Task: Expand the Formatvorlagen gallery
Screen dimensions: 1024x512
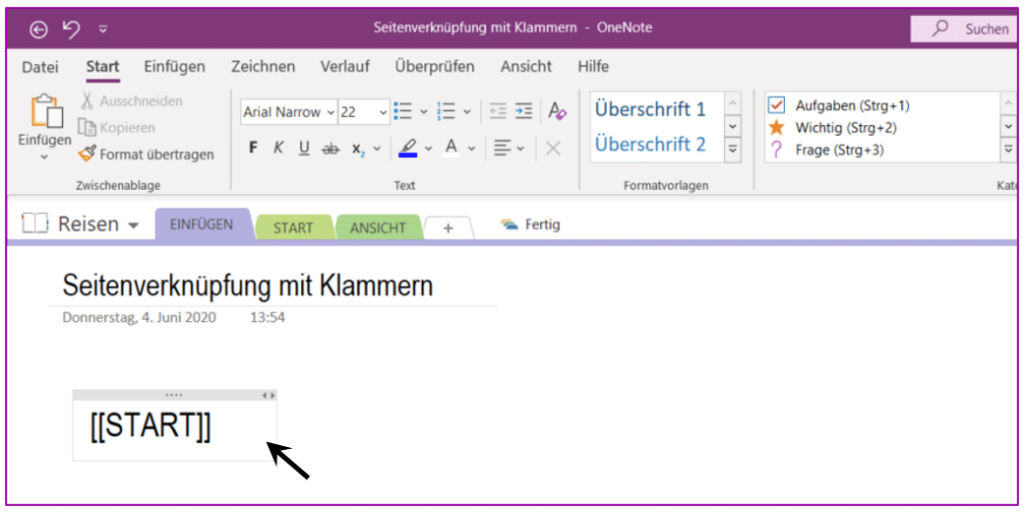Action: tap(733, 150)
